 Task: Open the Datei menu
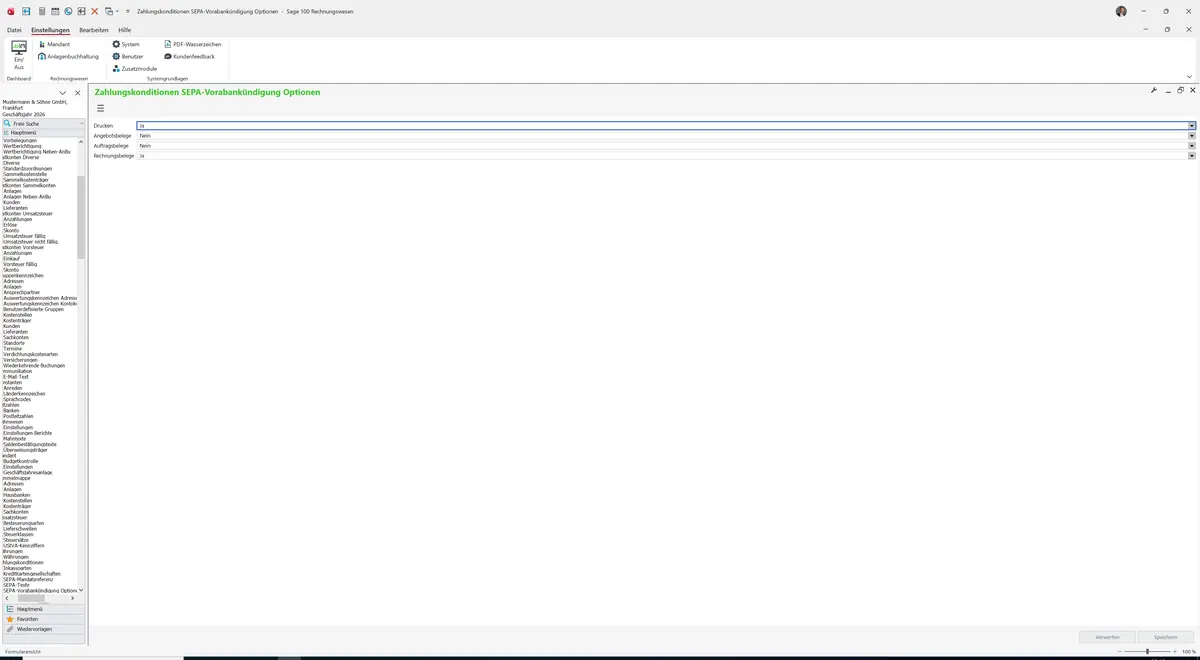click(14, 30)
